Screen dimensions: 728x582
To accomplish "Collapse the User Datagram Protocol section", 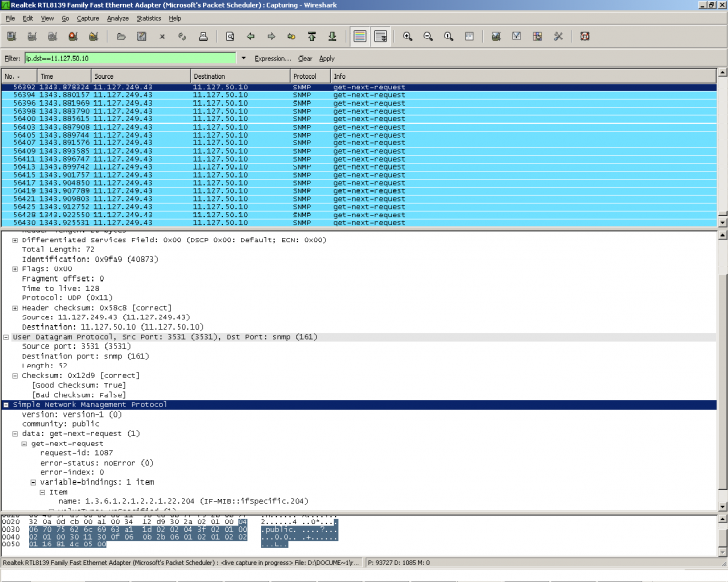I will pos(6,338).
